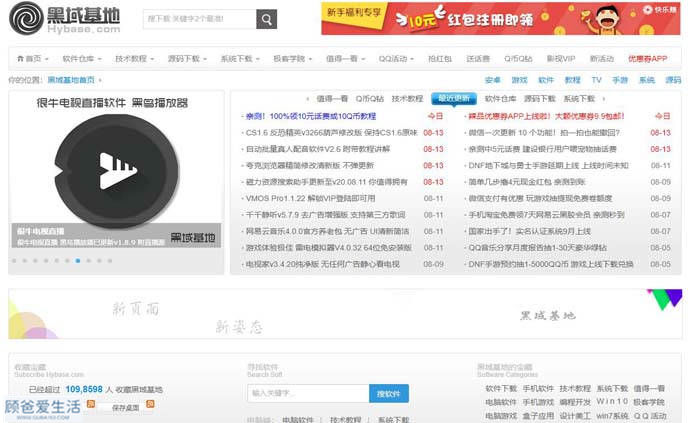This screenshot has width=690, height=423.
Task: Open 影视VIP in navigation bar
Action: [x=561, y=59]
